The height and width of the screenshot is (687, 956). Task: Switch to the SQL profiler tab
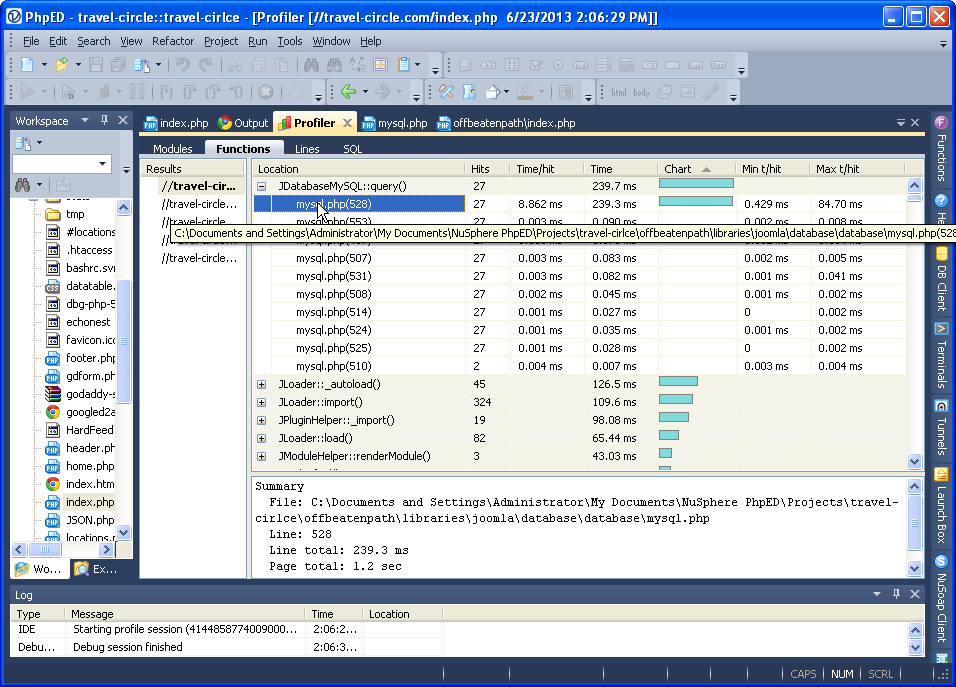pyautogui.click(x=352, y=149)
